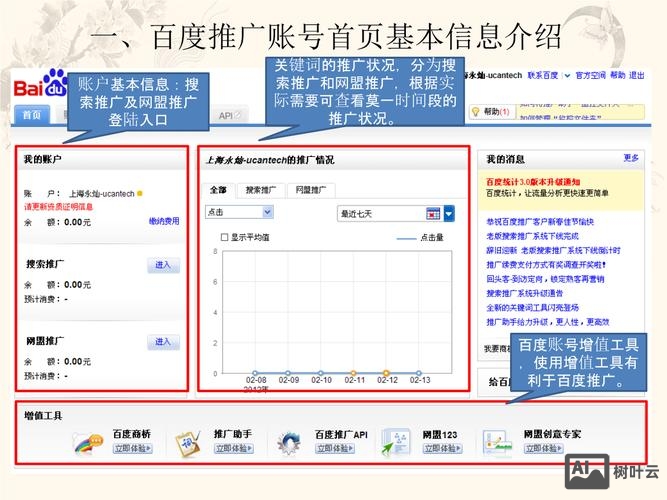This screenshot has height=500, width=667.
Task: Open the 百度商桥 tool icon
Action: point(87,443)
